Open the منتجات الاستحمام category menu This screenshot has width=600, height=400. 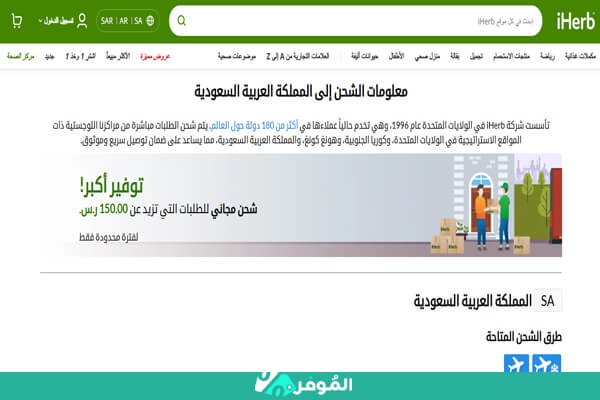[x=511, y=56]
